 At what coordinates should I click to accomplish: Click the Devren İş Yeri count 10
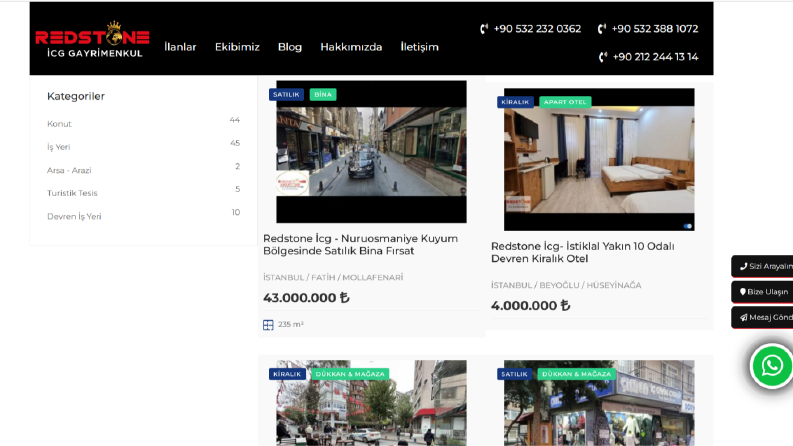(236, 212)
